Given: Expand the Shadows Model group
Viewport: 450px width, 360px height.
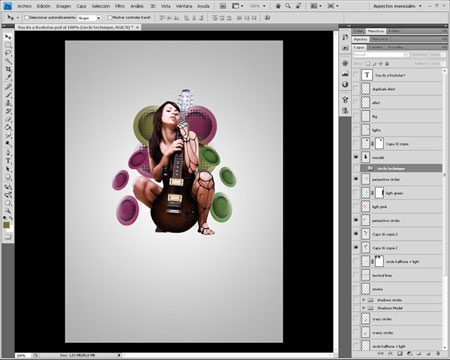Looking at the screenshot, I should (x=364, y=308).
